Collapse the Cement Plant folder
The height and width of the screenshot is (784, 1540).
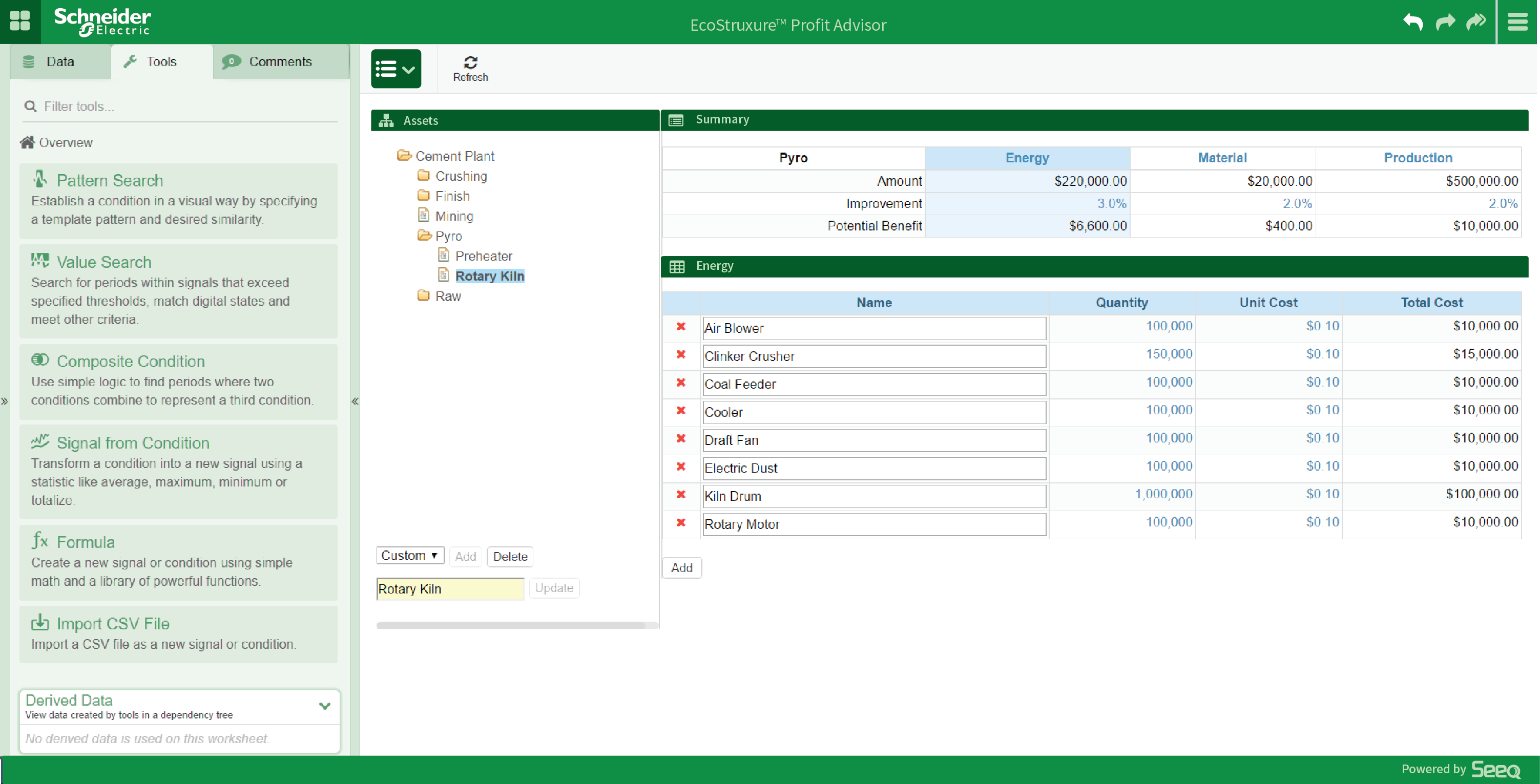(x=405, y=155)
